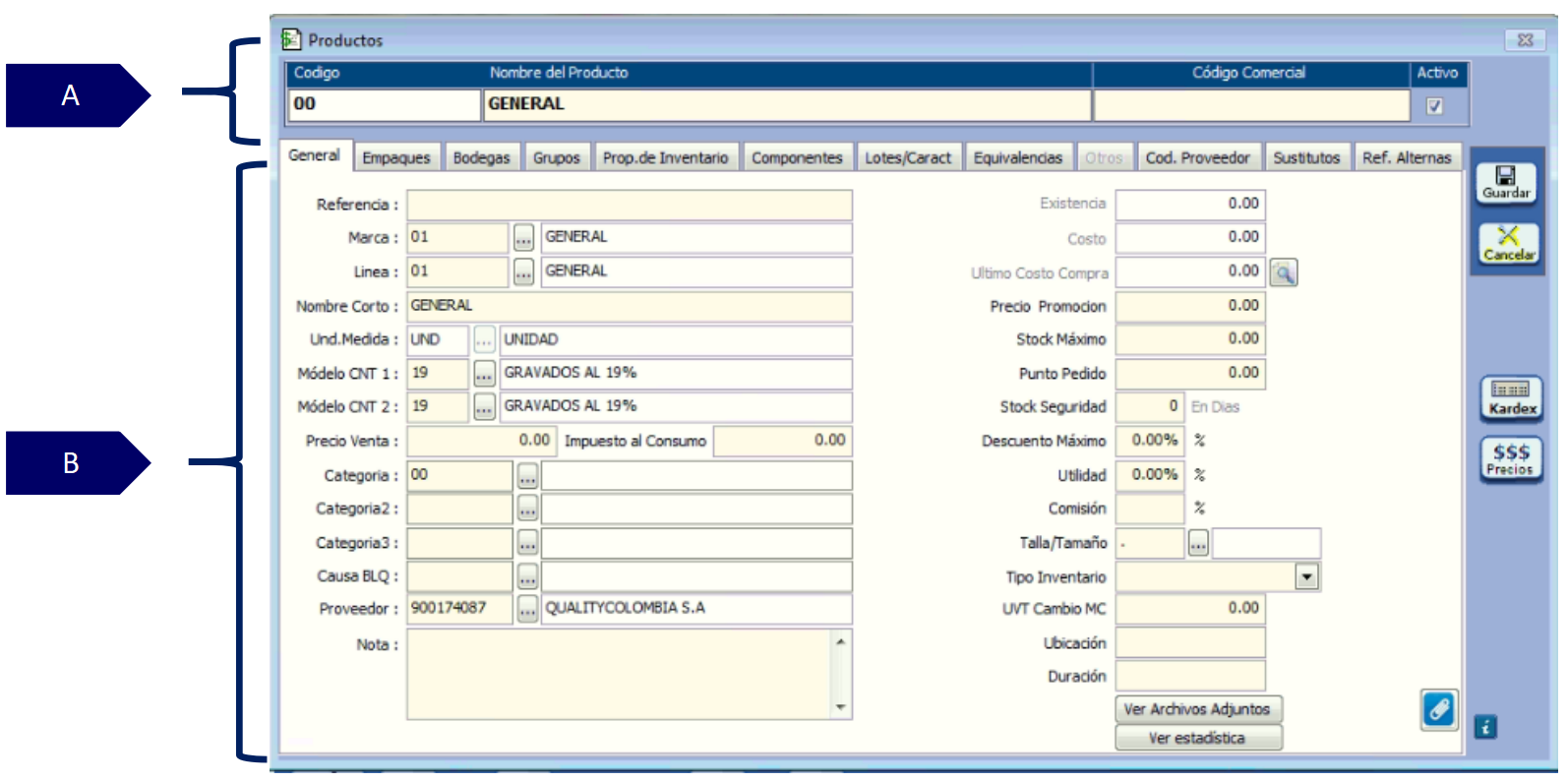
Task: Click Ver estadística button
Action: point(1198,738)
